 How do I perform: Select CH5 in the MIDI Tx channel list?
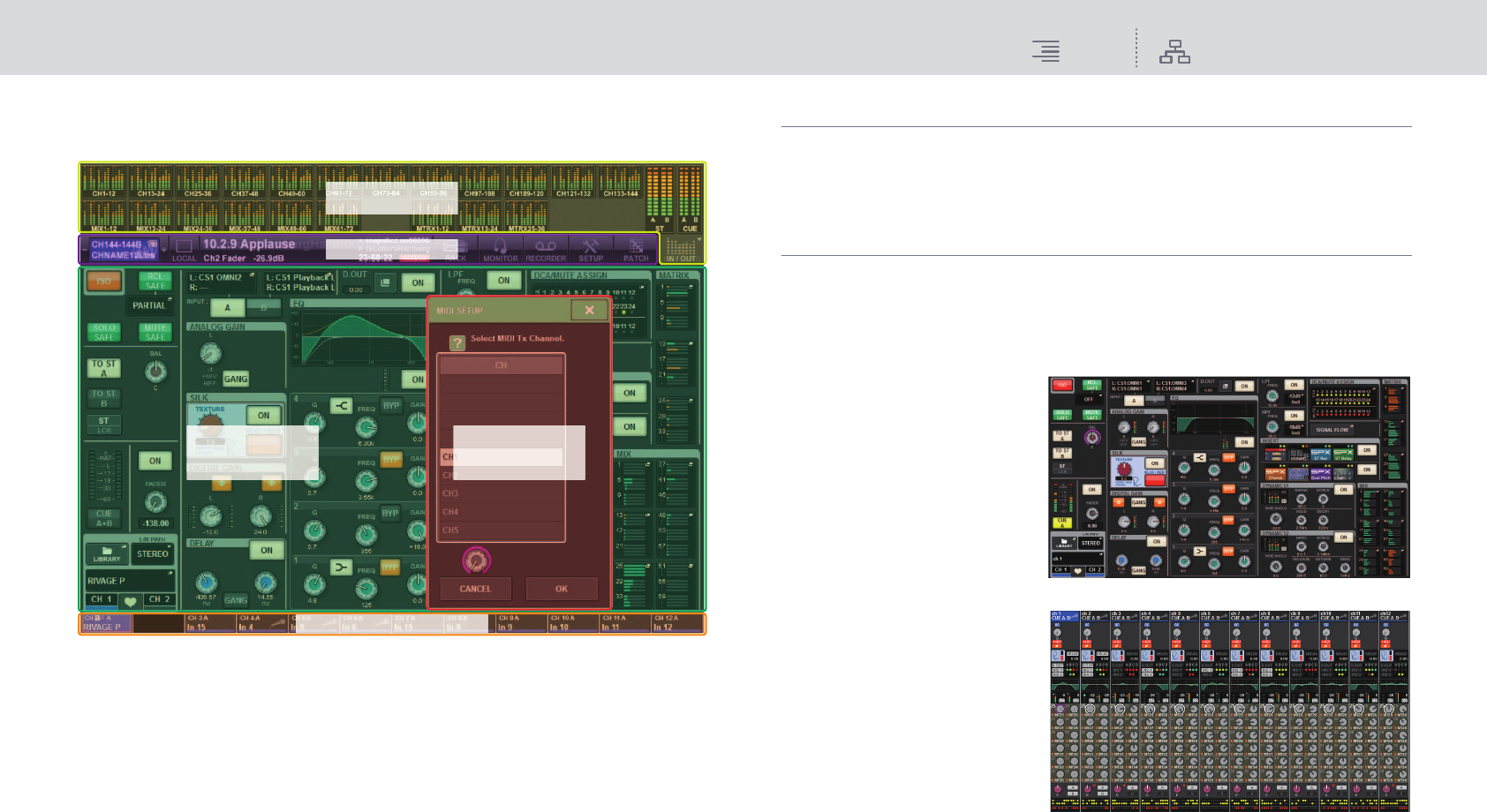click(502, 530)
